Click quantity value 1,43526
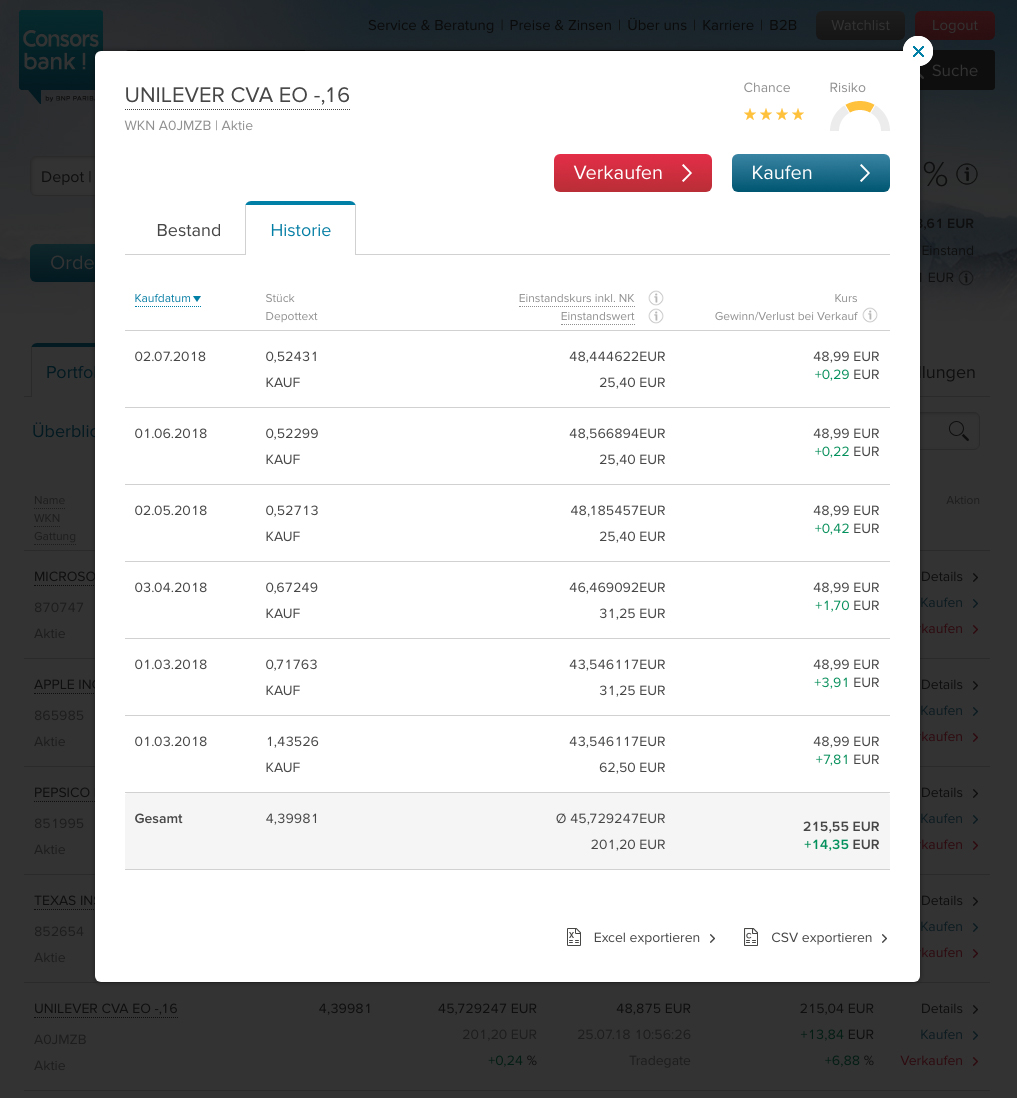 (x=292, y=742)
